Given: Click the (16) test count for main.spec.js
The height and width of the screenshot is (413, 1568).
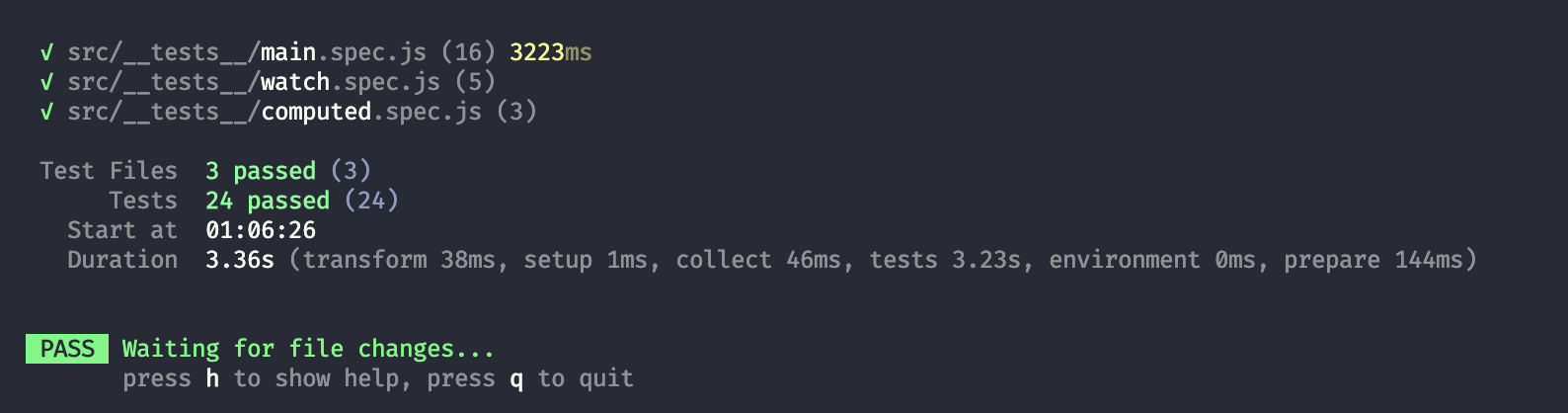Looking at the screenshot, I should tap(468, 52).
